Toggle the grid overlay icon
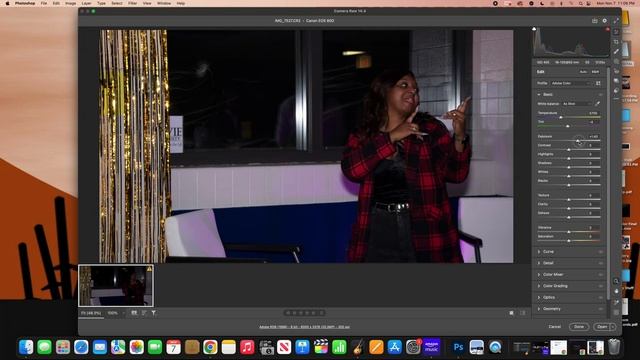 (616, 312)
